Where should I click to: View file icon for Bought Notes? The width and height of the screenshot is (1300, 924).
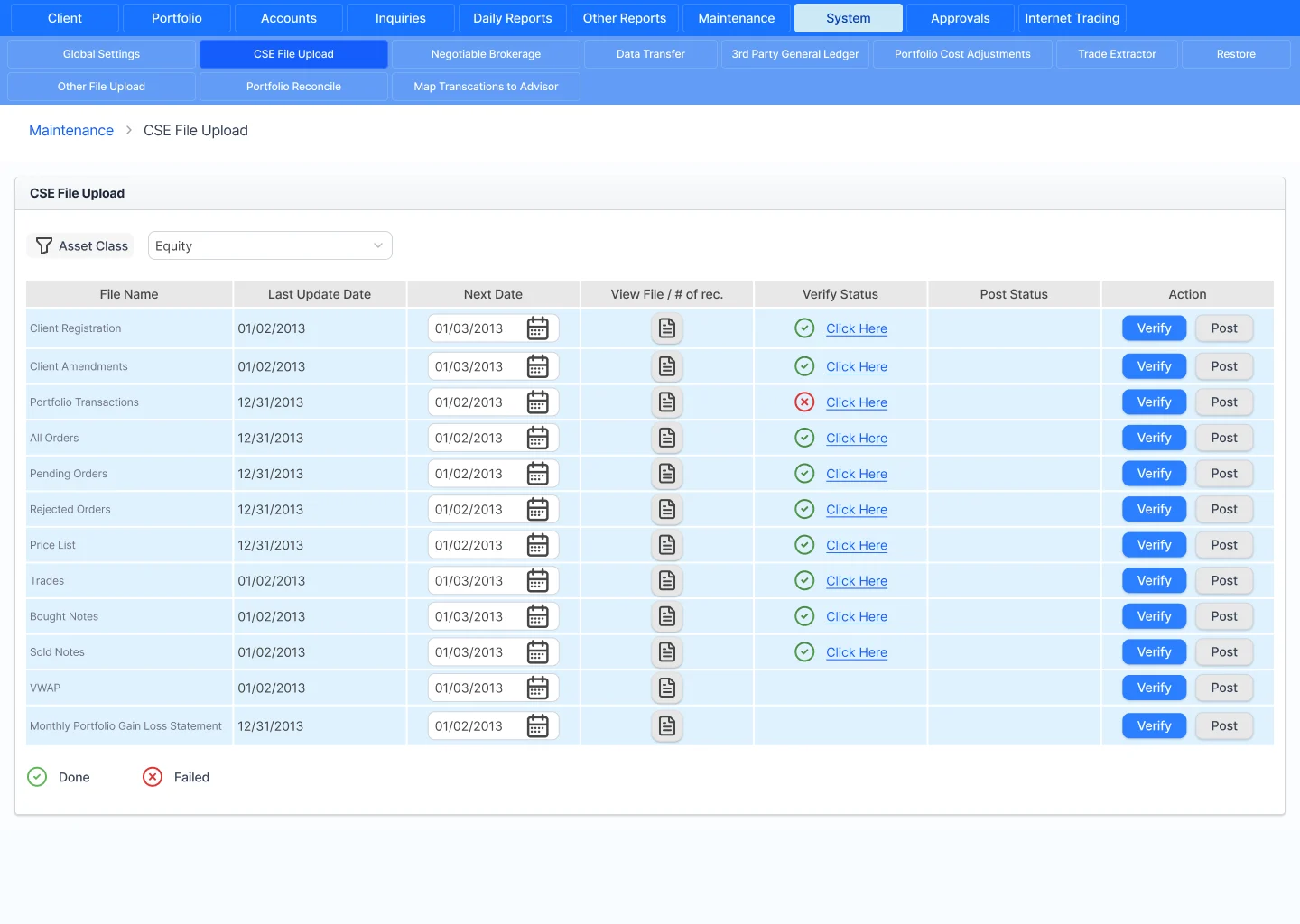667,616
